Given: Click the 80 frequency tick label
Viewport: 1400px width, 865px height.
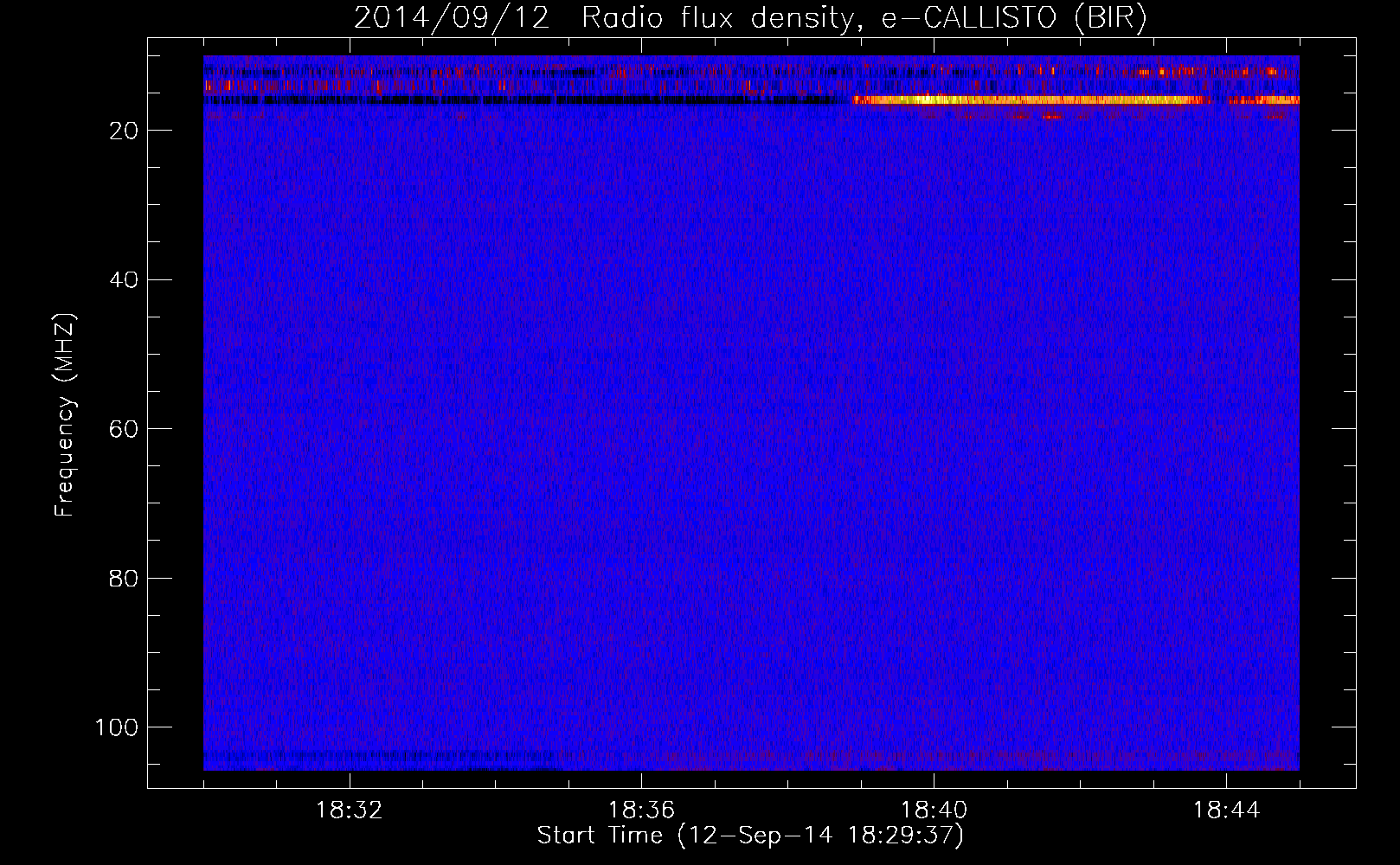Looking at the screenshot, I should pos(125,579).
